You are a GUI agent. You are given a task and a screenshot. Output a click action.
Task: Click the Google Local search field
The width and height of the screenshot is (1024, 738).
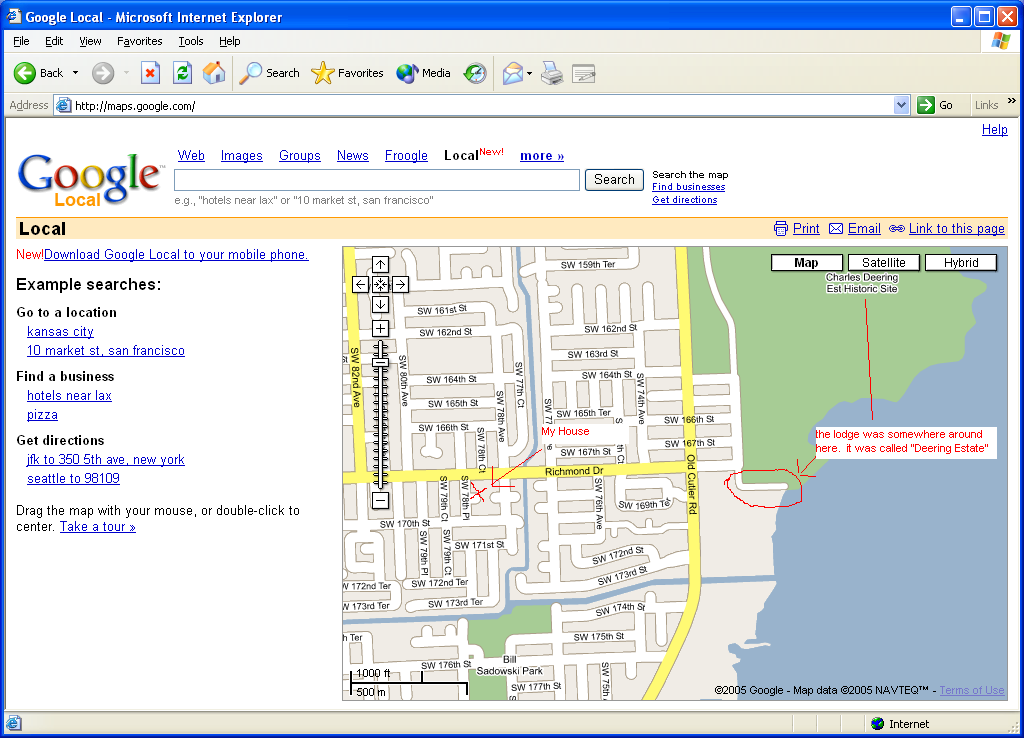click(x=376, y=180)
